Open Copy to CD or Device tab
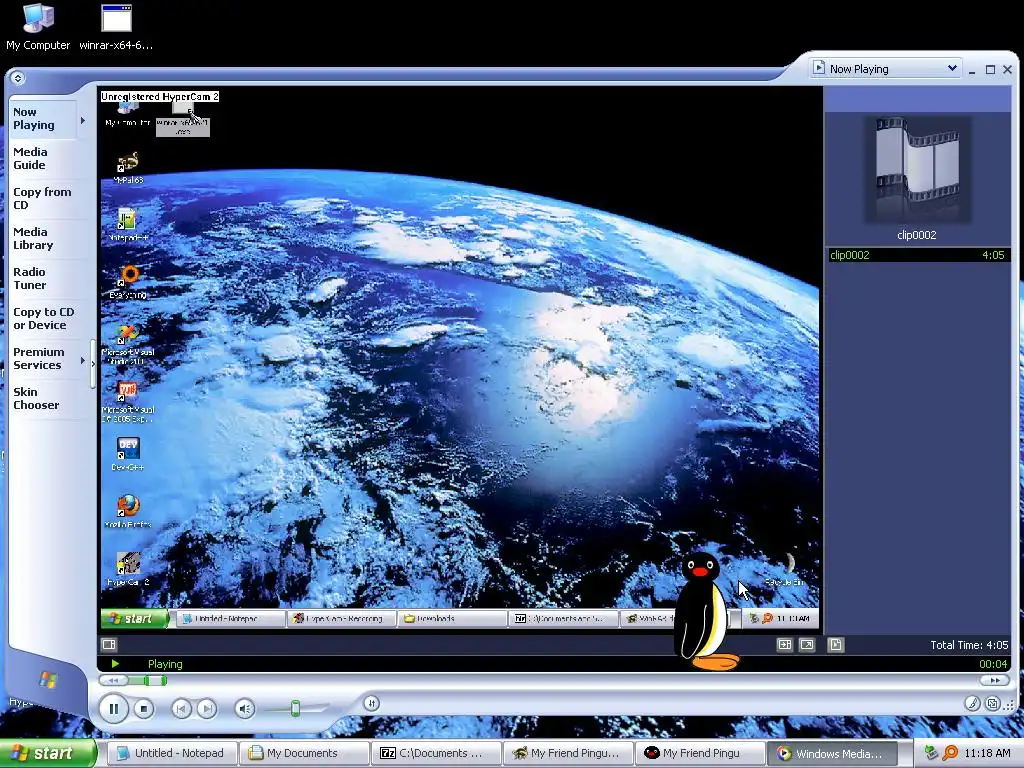Screen dimensions: 1024x768 click(44, 318)
